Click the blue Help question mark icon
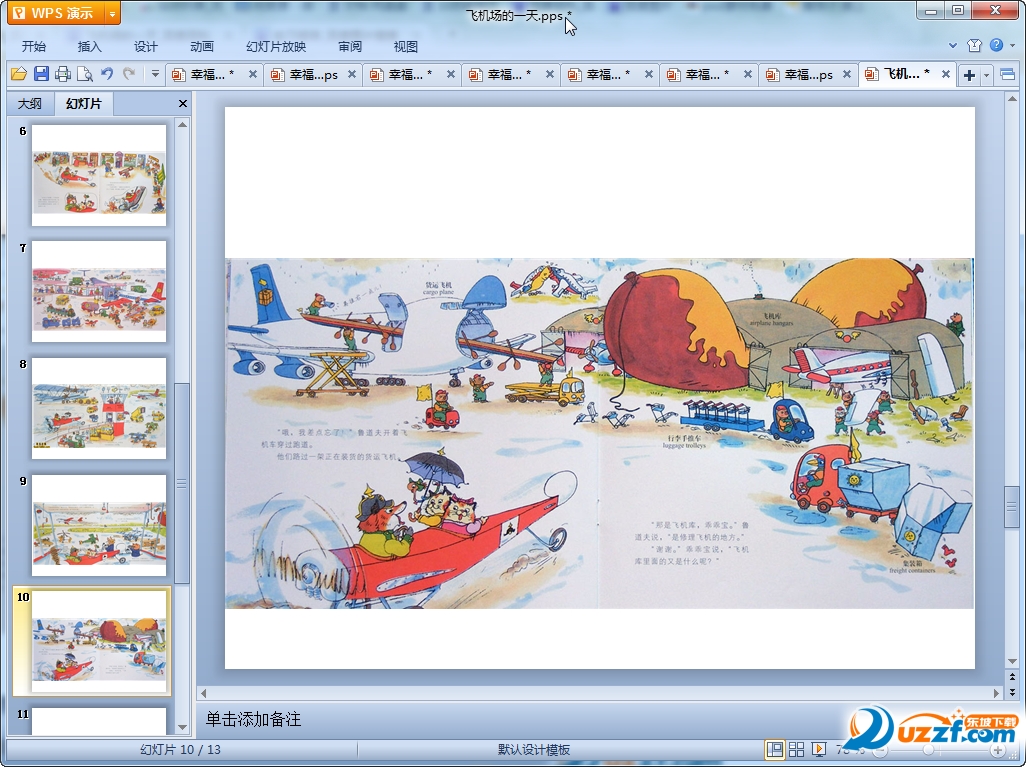 pos(996,45)
